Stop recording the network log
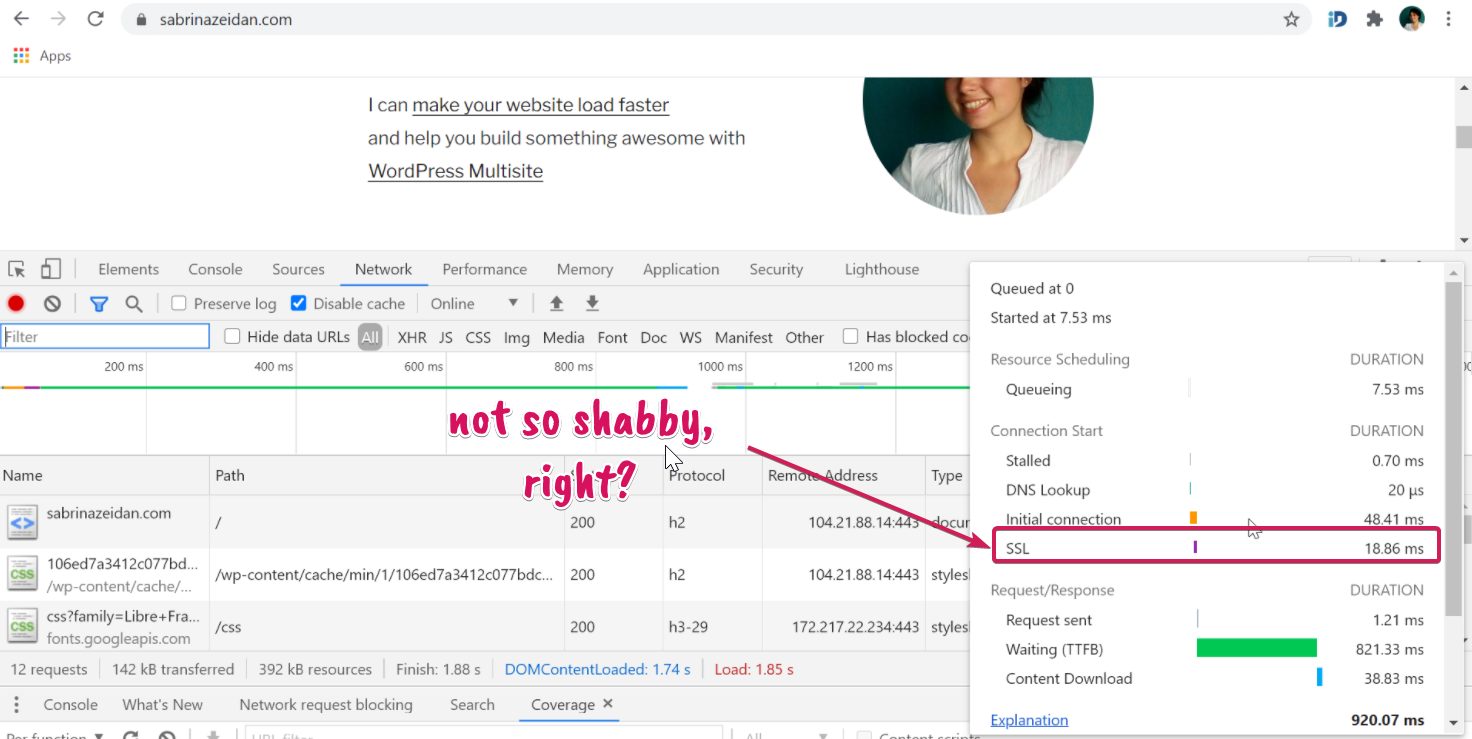 (16, 304)
